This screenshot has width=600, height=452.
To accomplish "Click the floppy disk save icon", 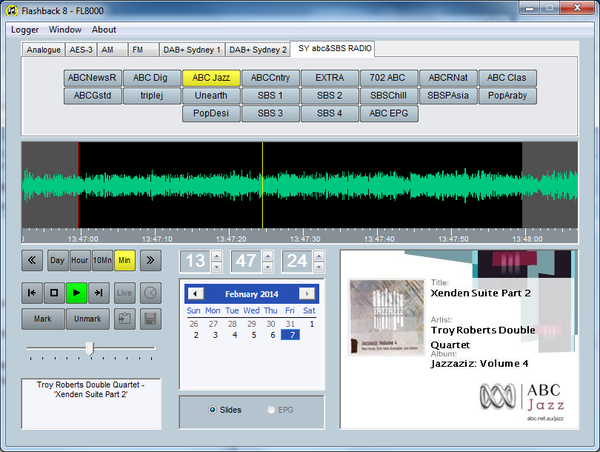I will coord(150,319).
